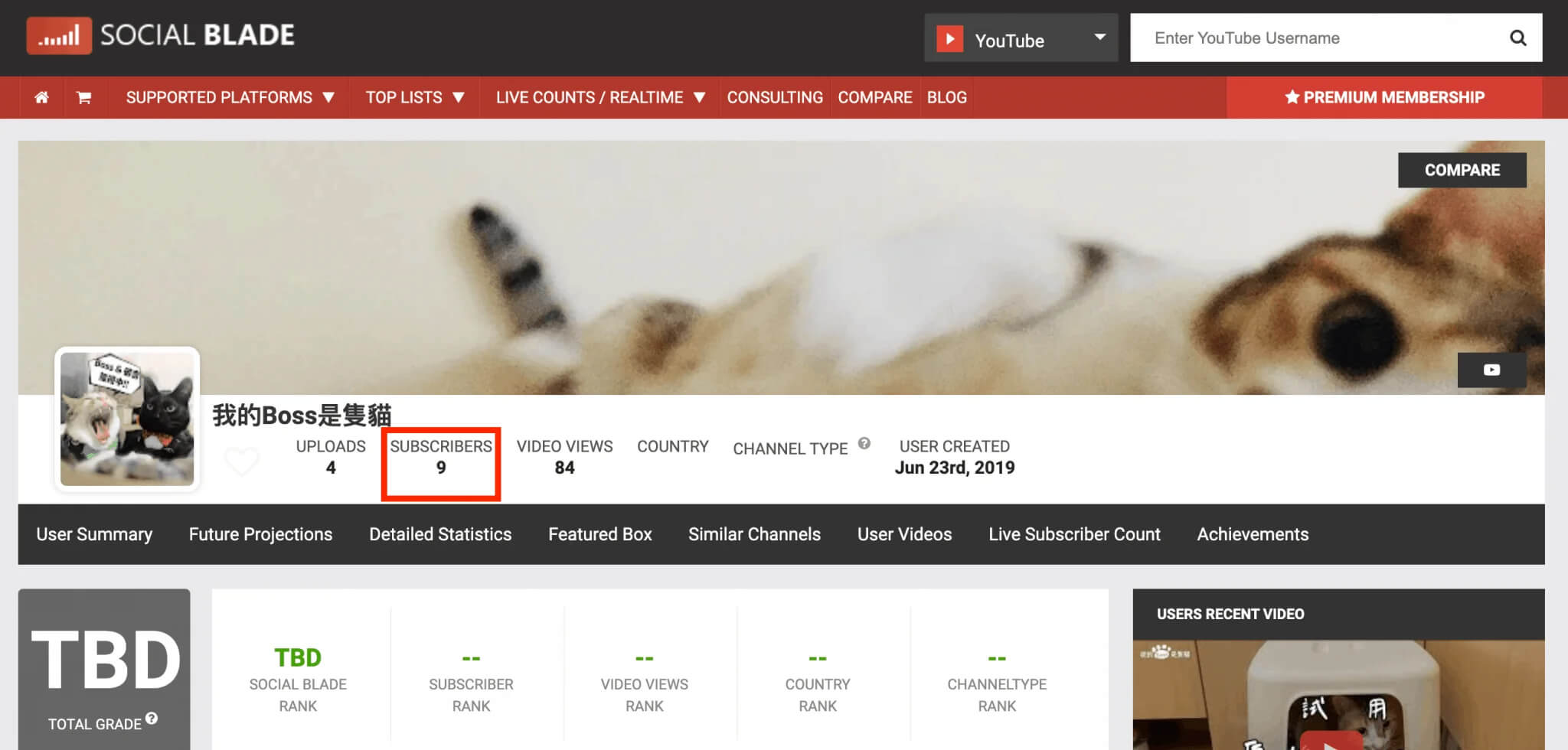This screenshot has width=1568, height=750.
Task: Expand the Top Lists menu
Action: coord(414,97)
